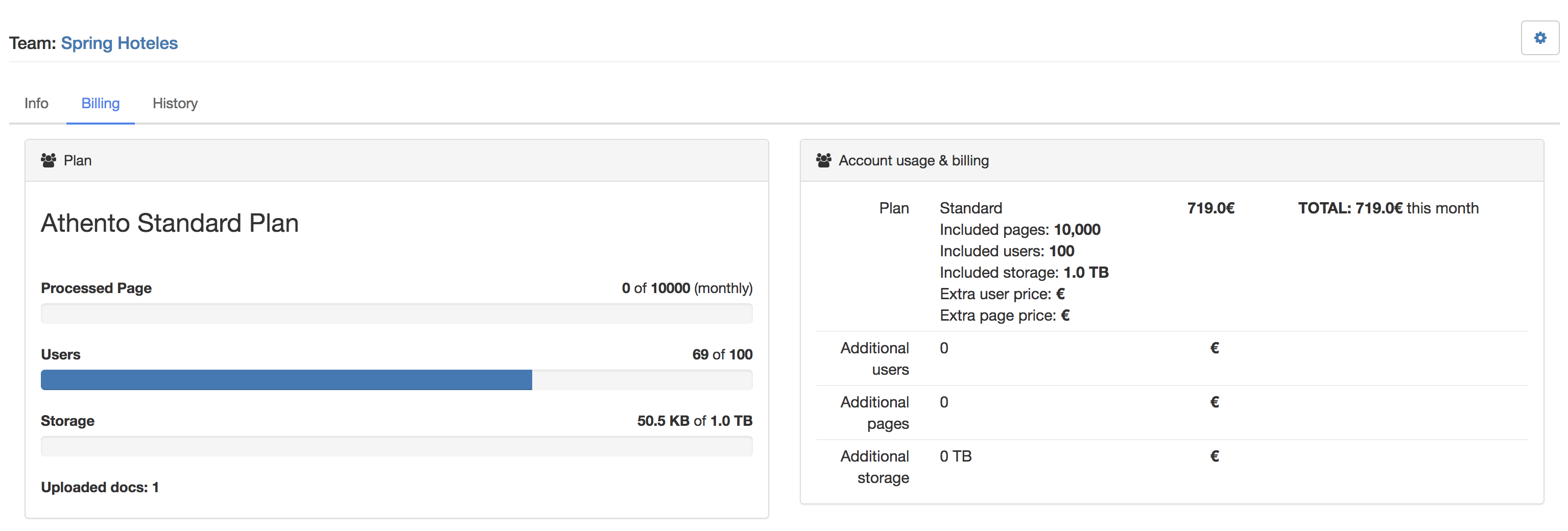Open the History tab
Screen dimensions: 1568x531
[x=175, y=104]
